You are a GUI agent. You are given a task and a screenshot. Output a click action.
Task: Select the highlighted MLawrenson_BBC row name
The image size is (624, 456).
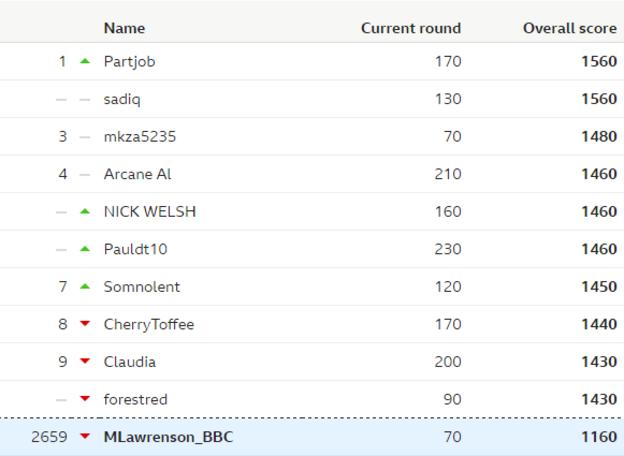168,437
